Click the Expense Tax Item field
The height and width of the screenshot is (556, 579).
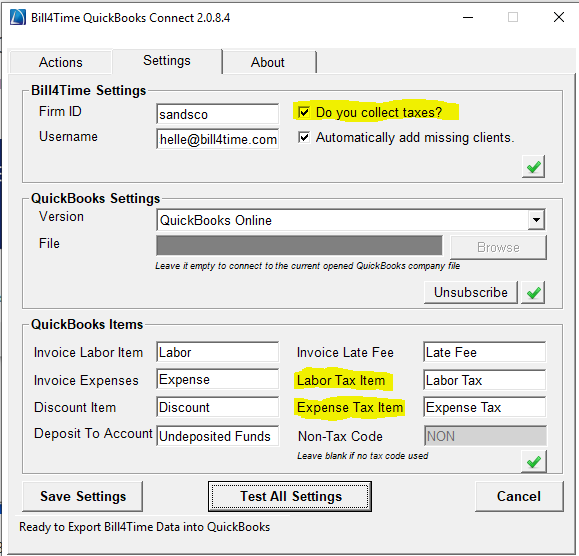[484, 407]
